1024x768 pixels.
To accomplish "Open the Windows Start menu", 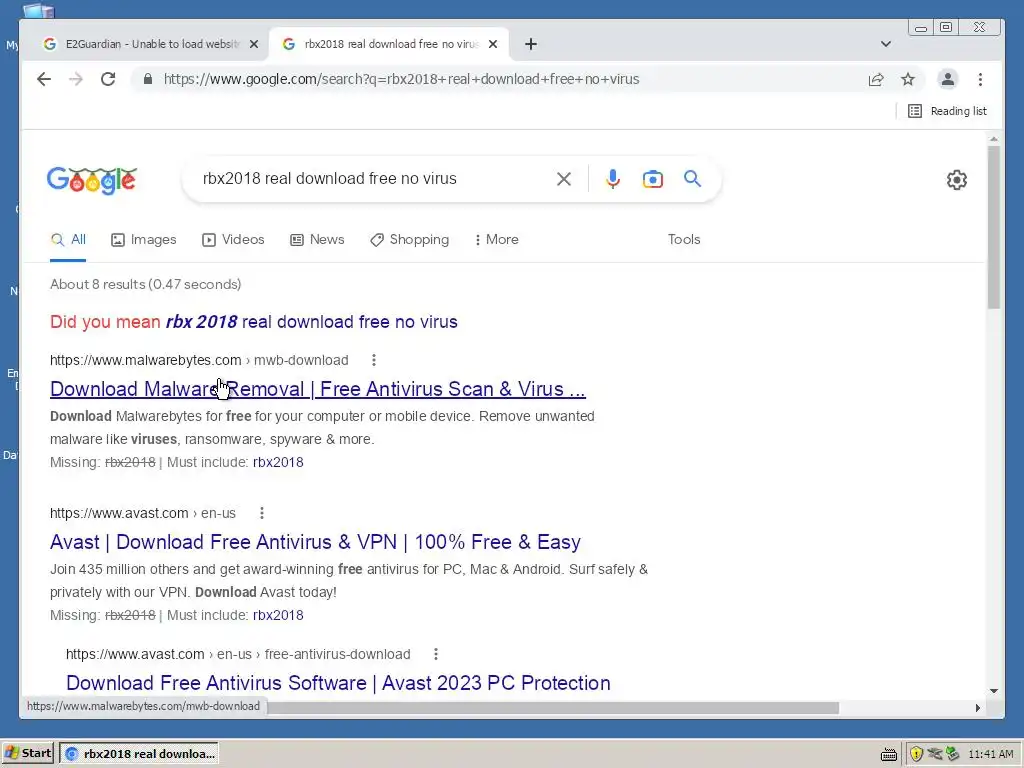I will click(28, 754).
